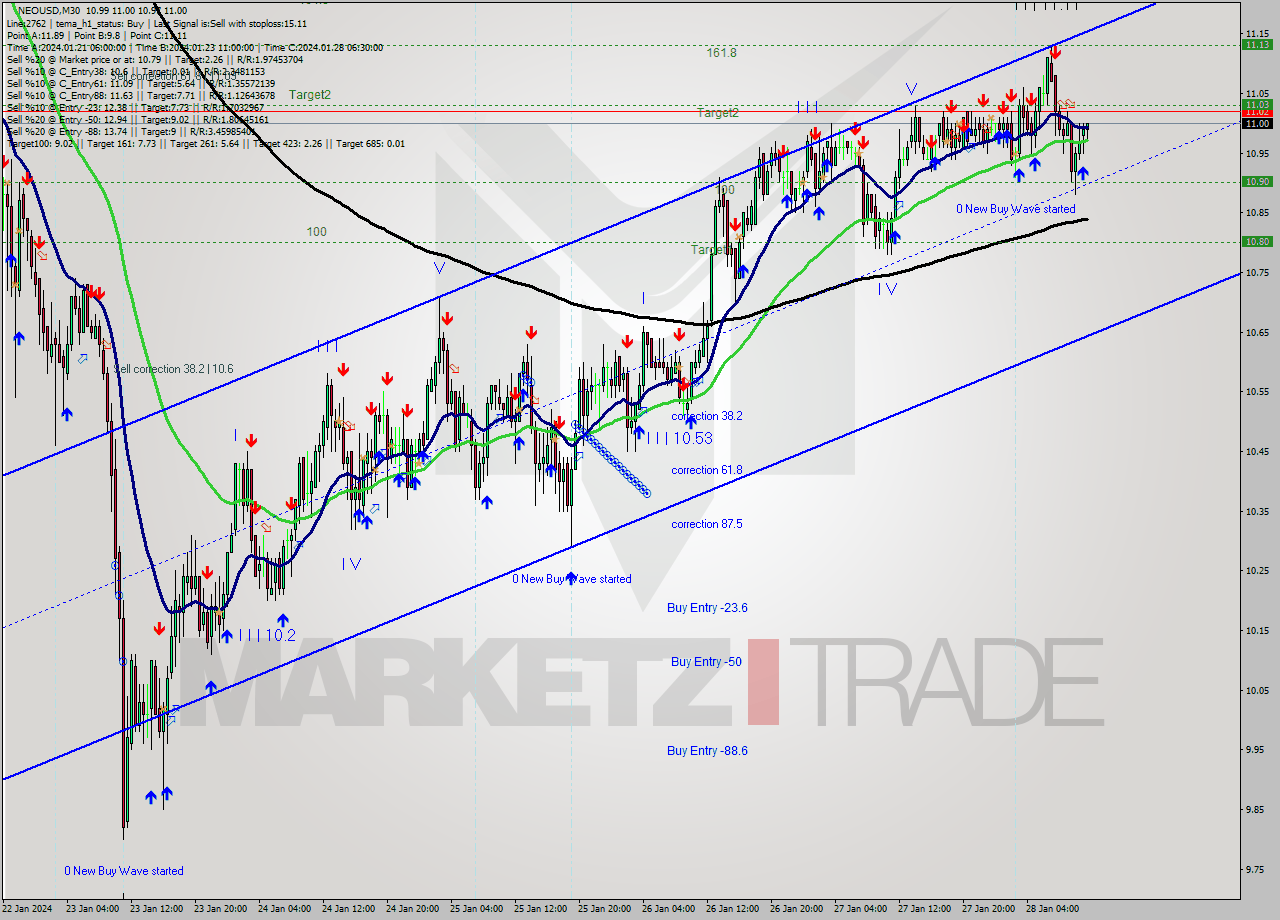Click the green 10.80 price level tag
Screen dimensions: 1280x920
coord(1256,241)
